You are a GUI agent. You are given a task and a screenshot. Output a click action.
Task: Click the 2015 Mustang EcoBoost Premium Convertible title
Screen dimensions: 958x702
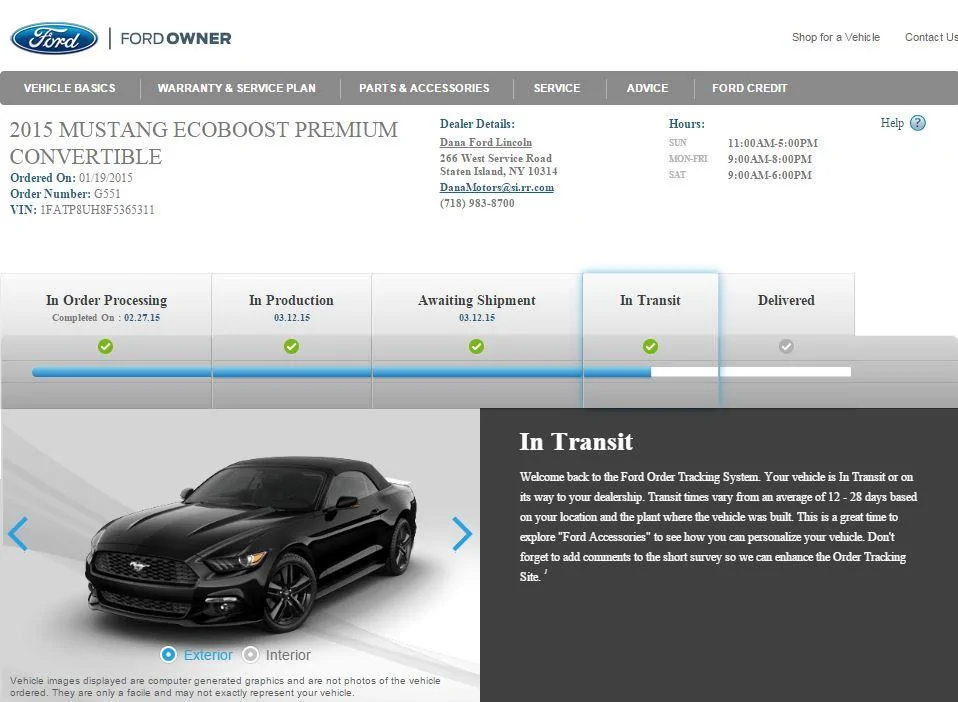pyautogui.click(x=204, y=143)
